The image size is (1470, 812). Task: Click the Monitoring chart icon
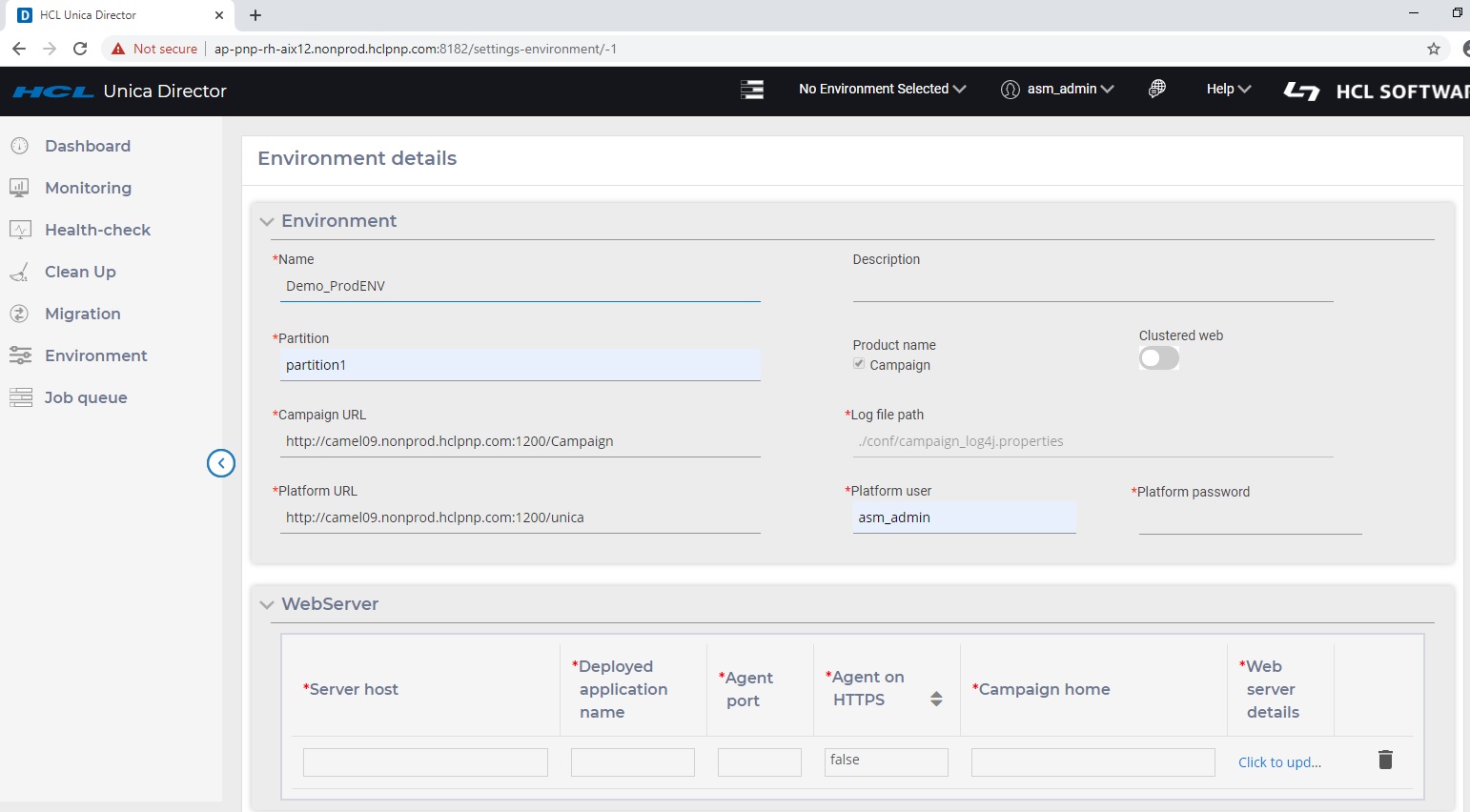(x=19, y=188)
